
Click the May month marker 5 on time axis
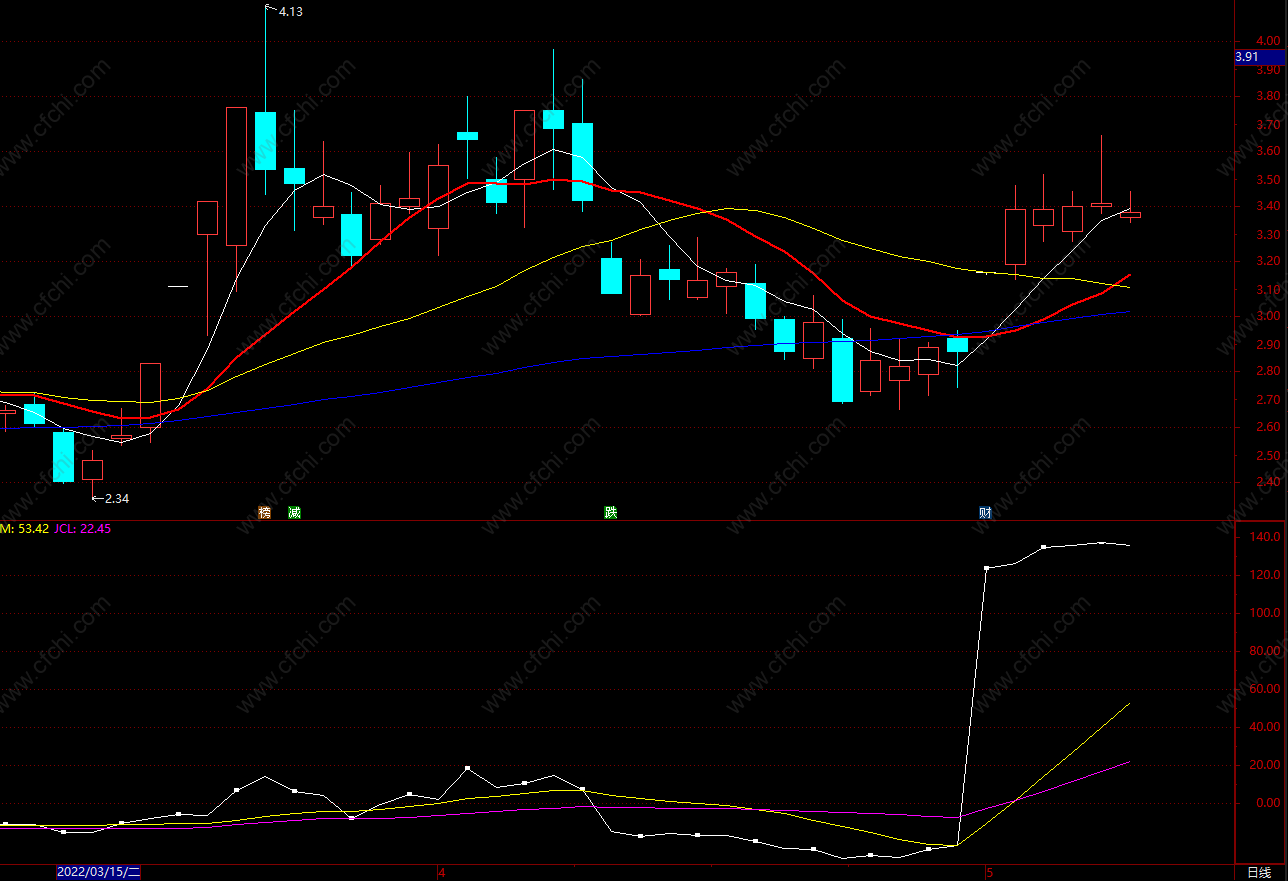click(x=988, y=872)
